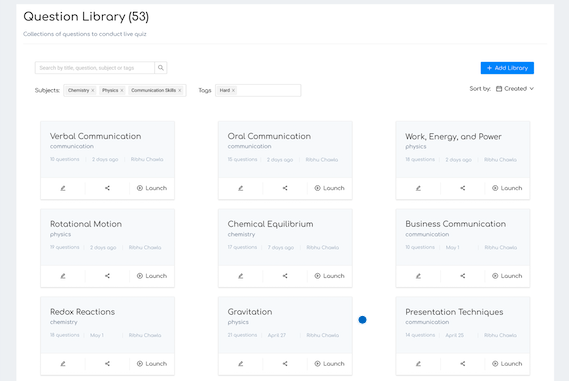Share the Business Communication library
569x381 pixels.
pos(462,276)
